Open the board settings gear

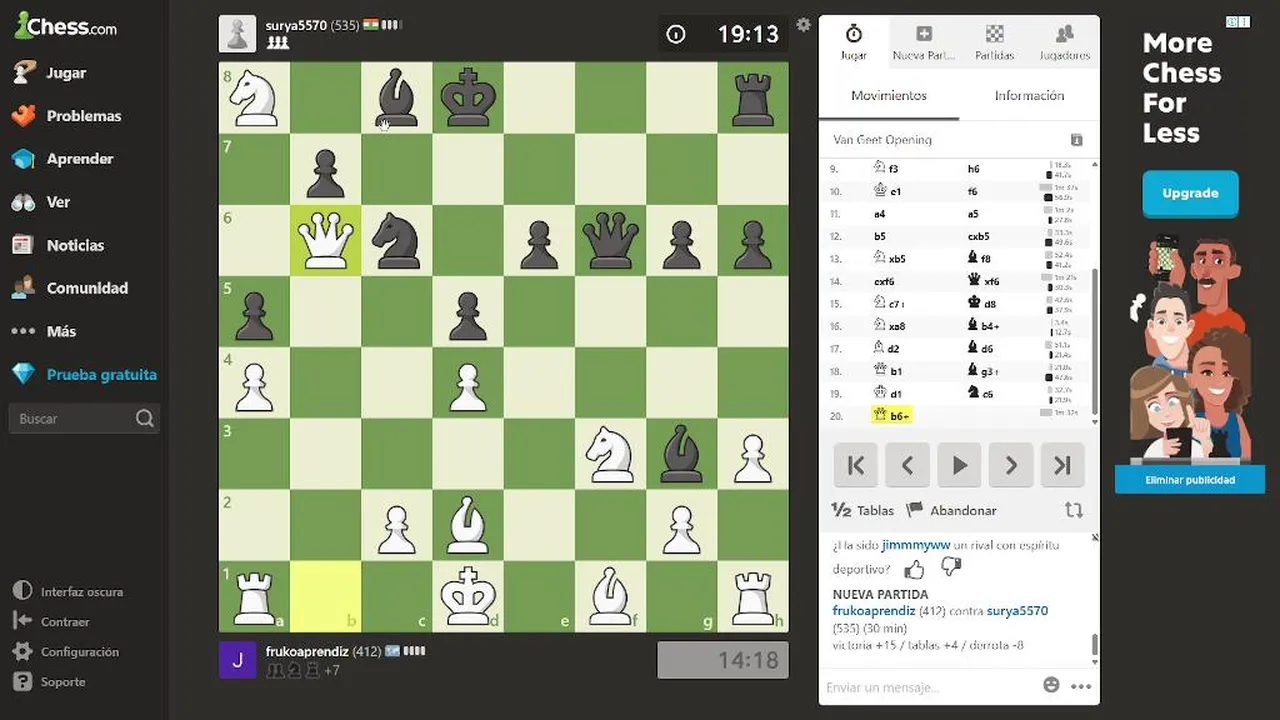(803, 25)
